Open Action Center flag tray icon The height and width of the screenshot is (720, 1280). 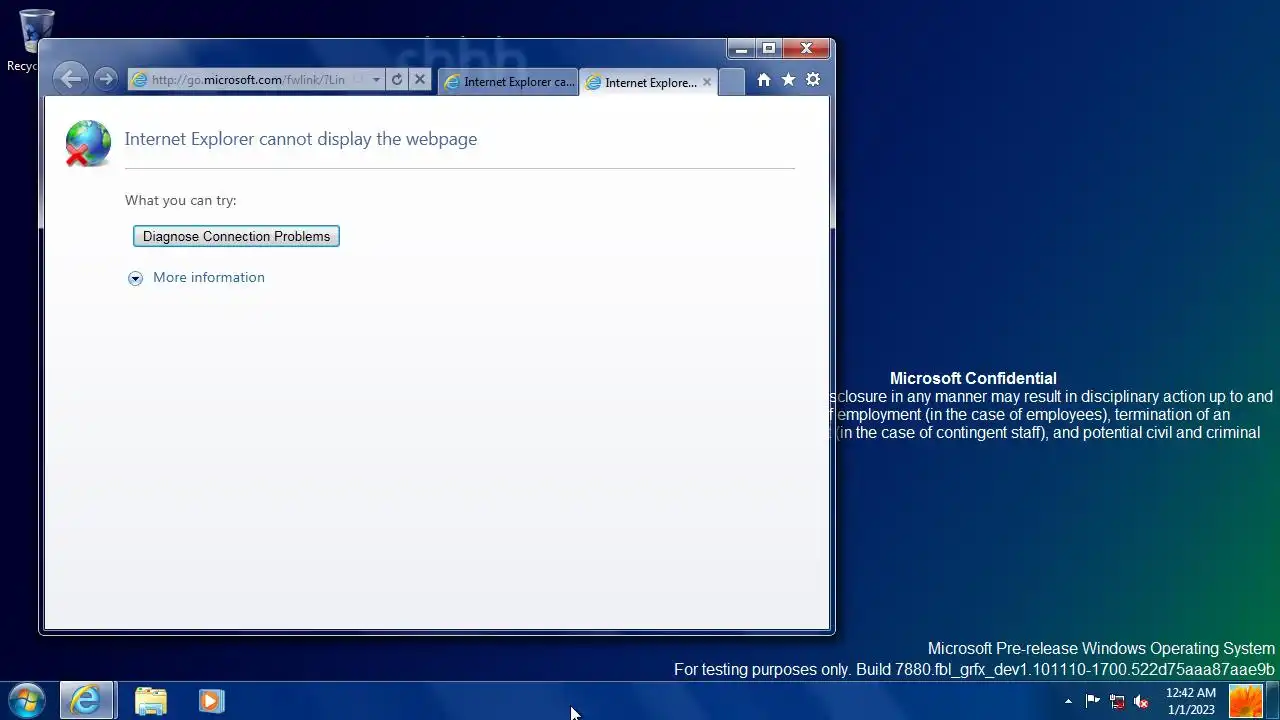point(1092,701)
